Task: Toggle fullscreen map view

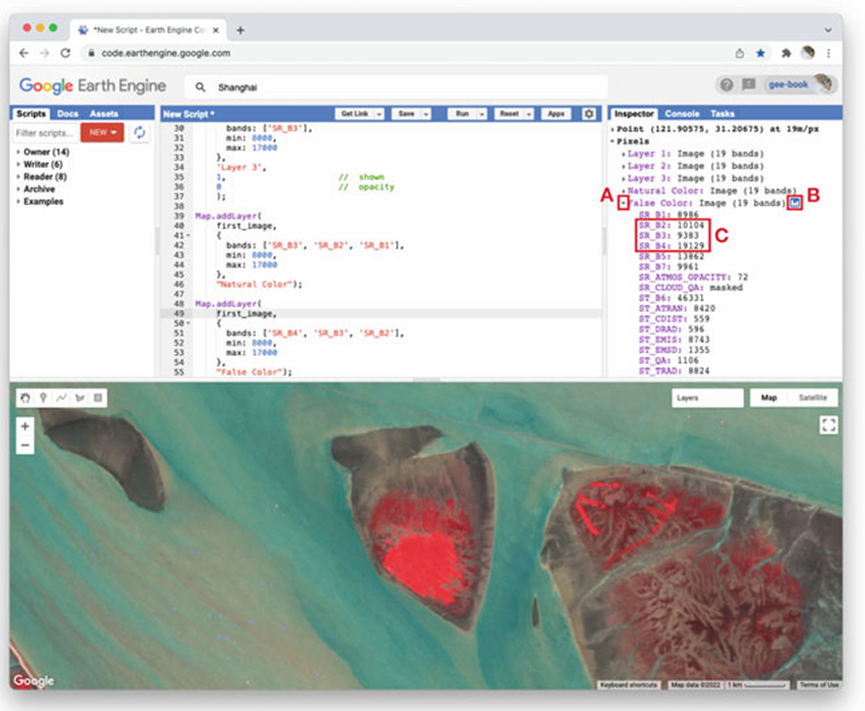Action: [x=829, y=425]
